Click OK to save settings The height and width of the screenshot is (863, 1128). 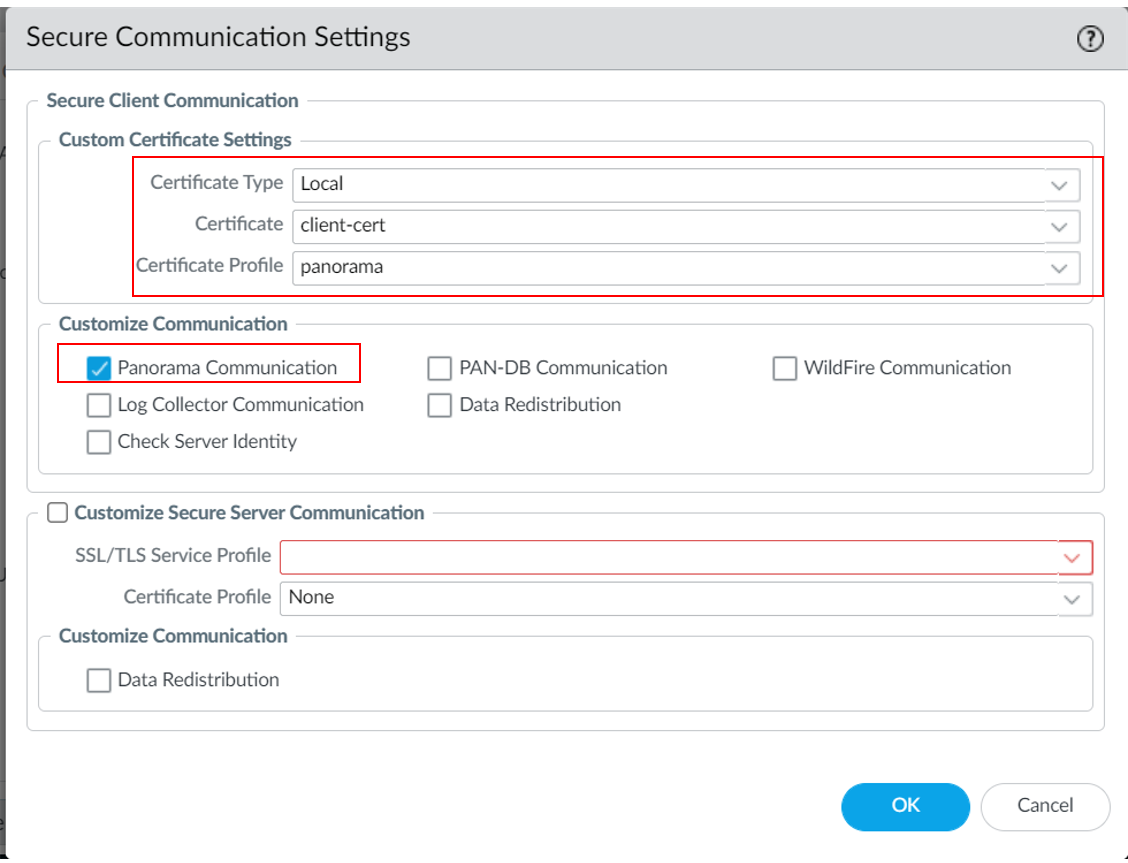click(905, 806)
